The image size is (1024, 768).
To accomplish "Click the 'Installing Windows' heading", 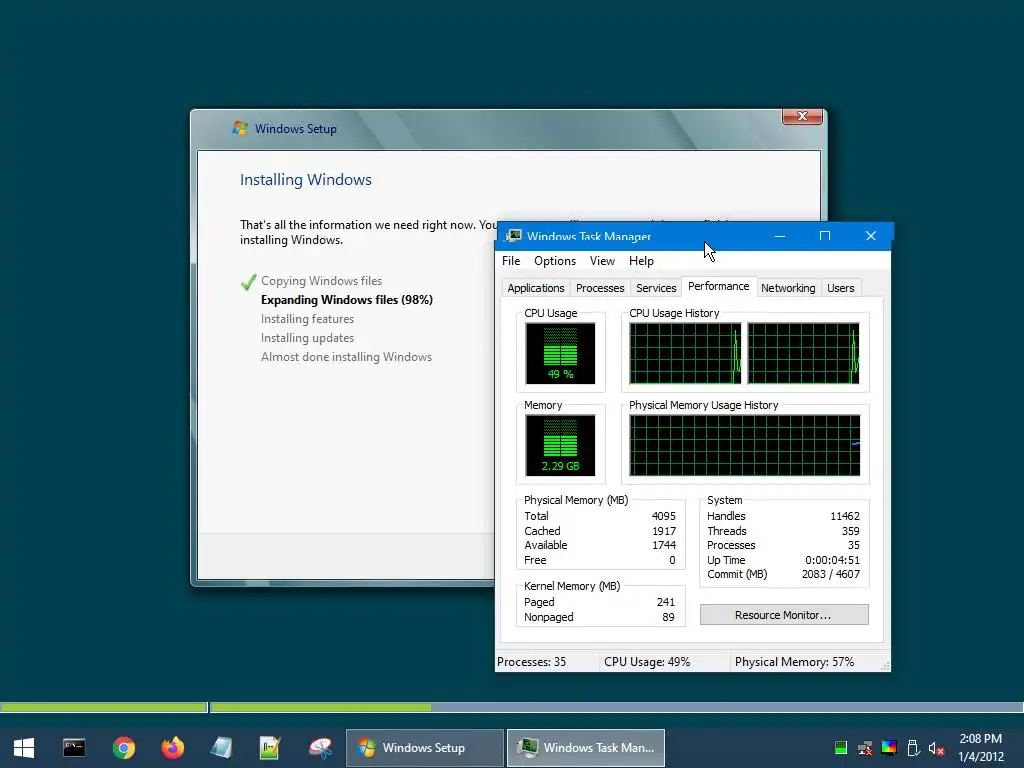I will click(x=306, y=180).
